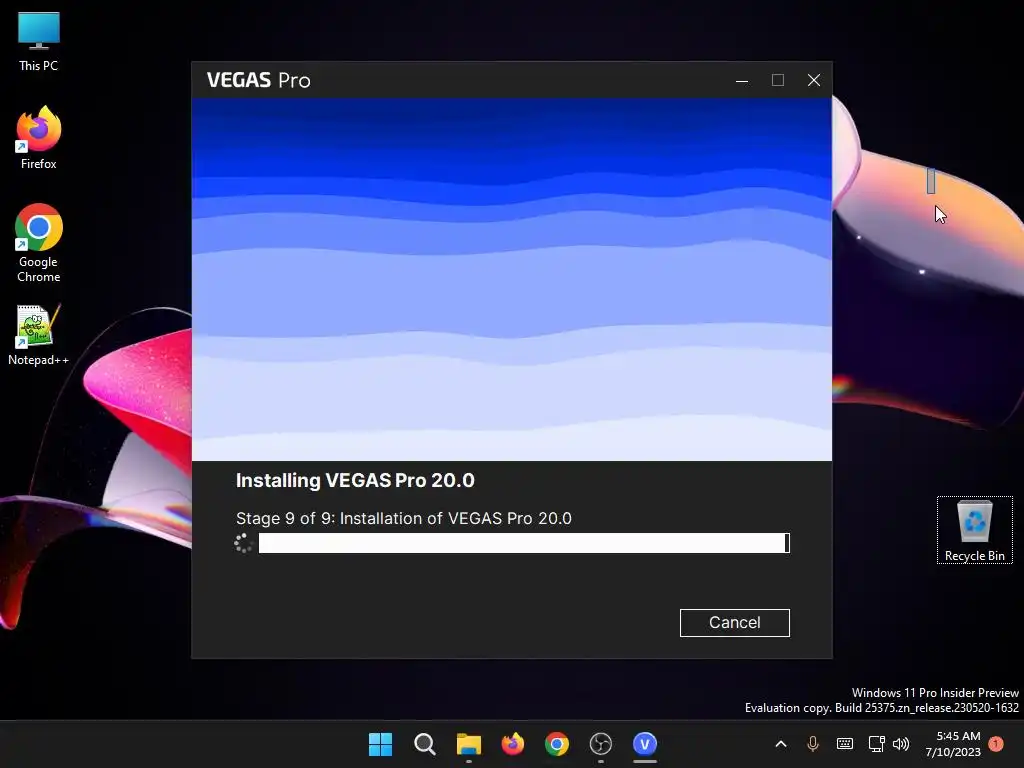Open File Explorer from the taskbar

[x=468, y=744]
